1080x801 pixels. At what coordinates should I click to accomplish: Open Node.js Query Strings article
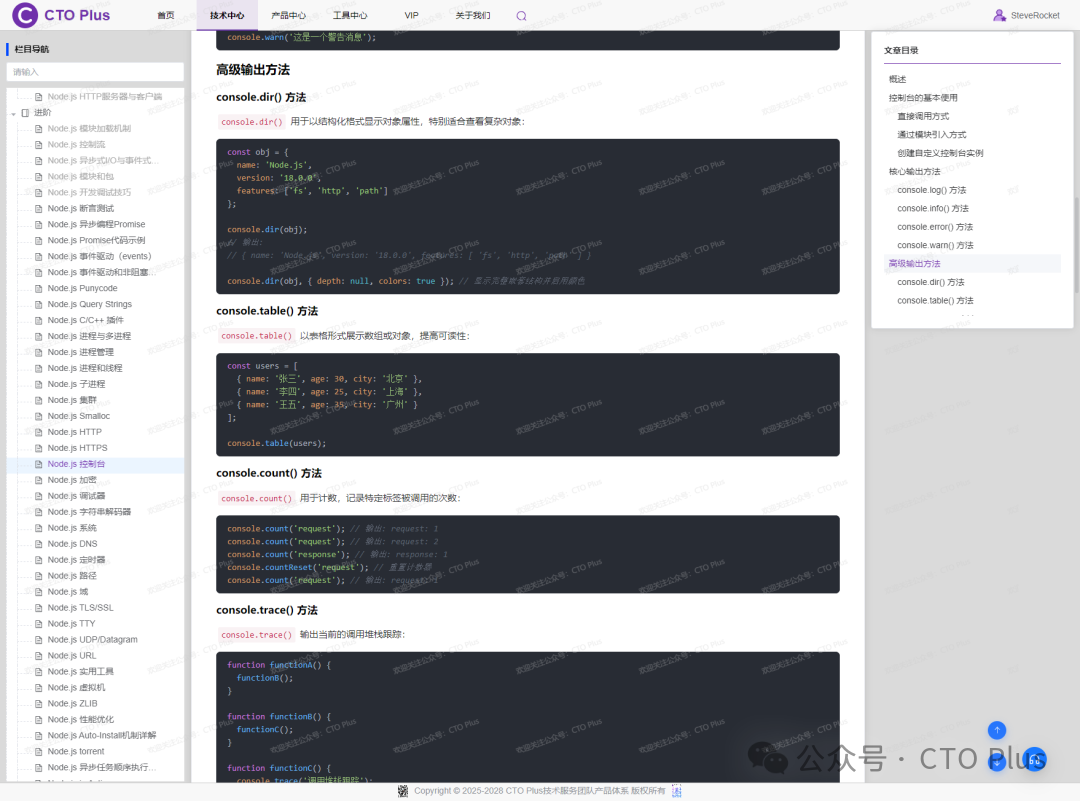90,304
